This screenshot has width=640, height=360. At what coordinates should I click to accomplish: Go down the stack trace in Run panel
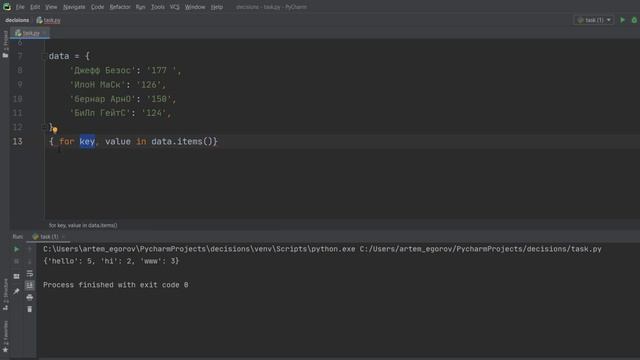(29, 261)
